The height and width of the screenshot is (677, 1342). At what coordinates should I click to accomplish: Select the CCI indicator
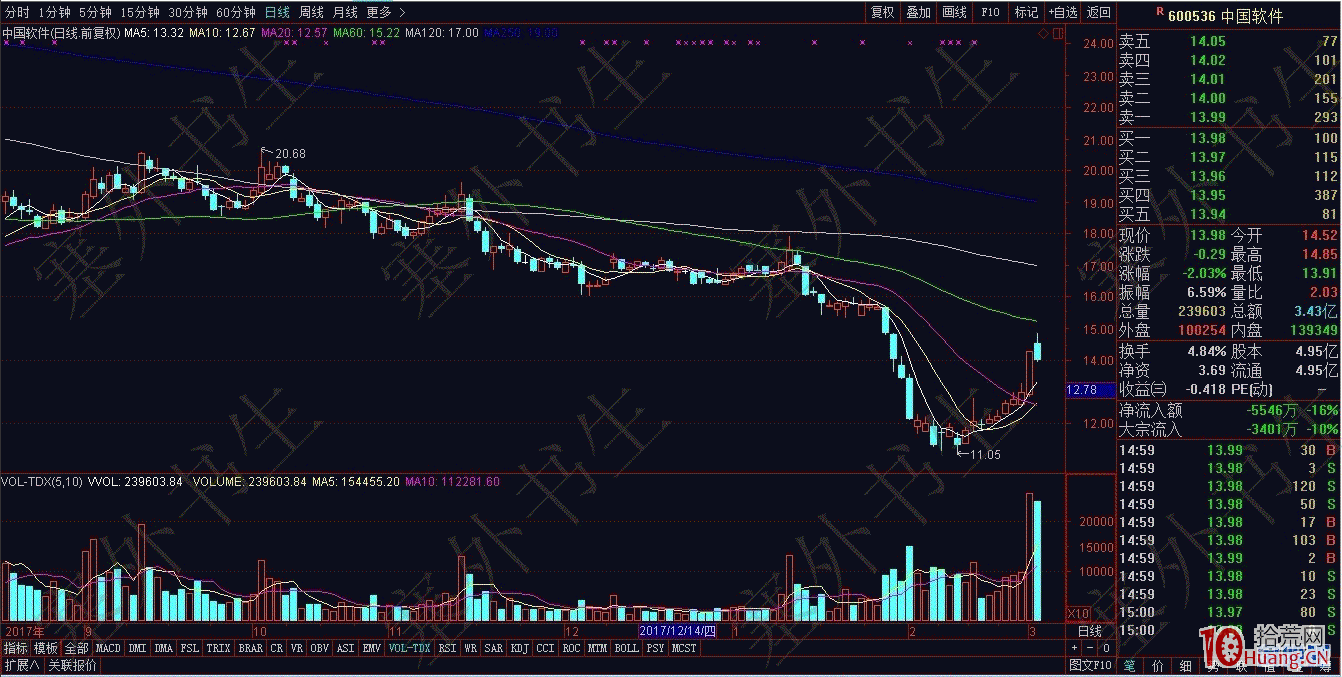[x=545, y=648]
